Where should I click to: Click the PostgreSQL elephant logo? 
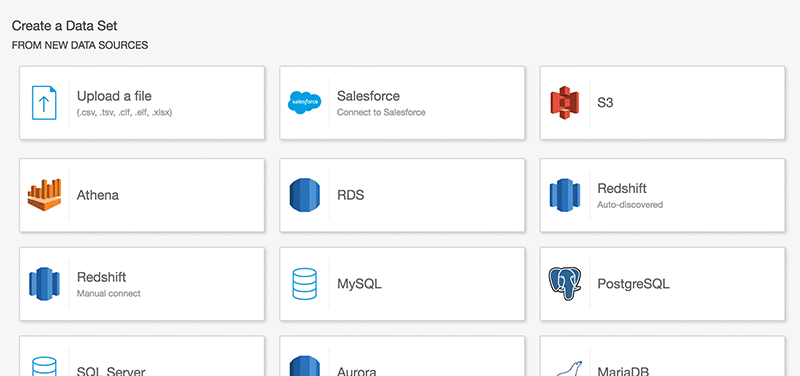click(565, 284)
